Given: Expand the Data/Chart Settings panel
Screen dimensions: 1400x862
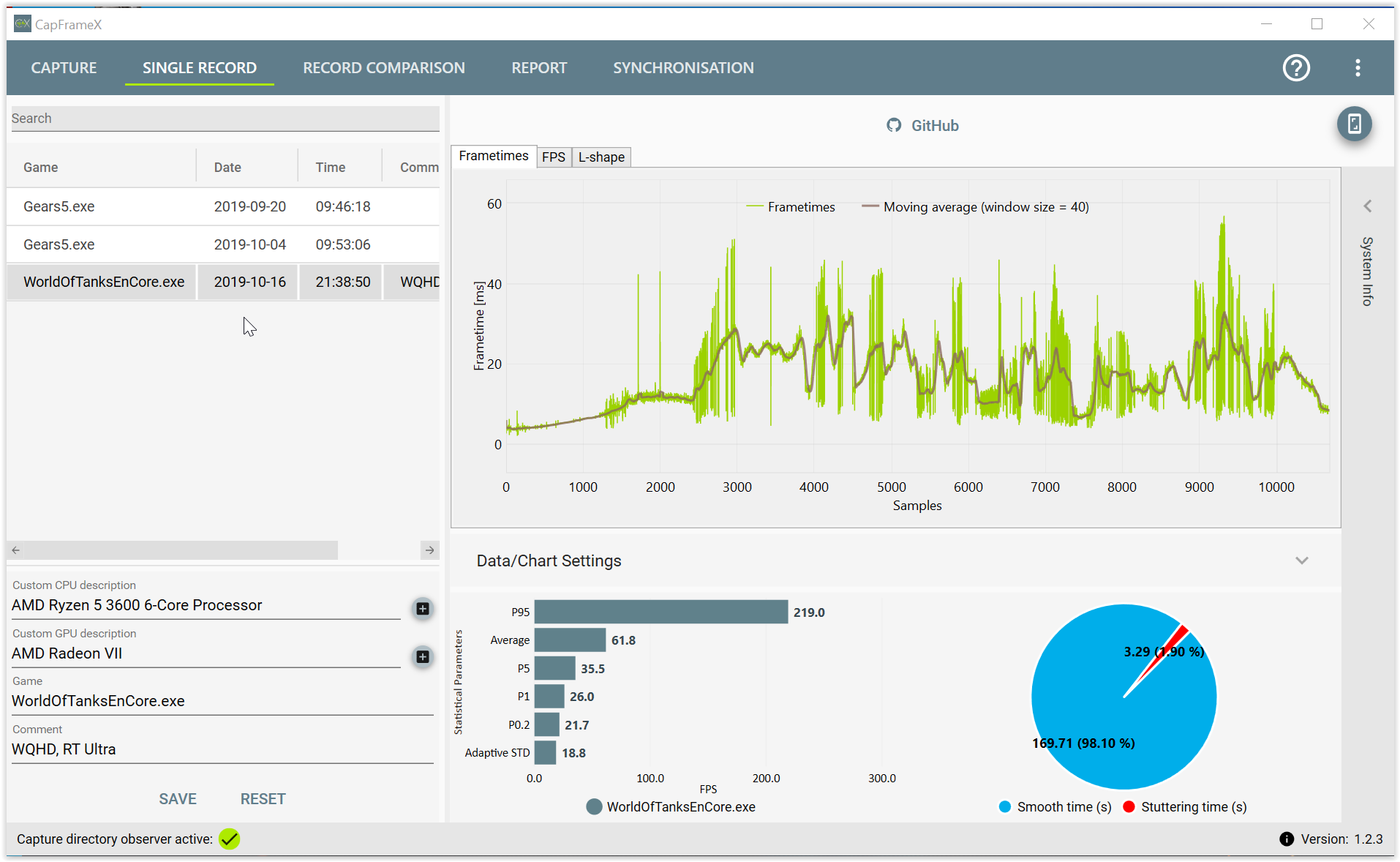Looking at the screenshot, I should pyautogui.click(x=1301, y=561).
